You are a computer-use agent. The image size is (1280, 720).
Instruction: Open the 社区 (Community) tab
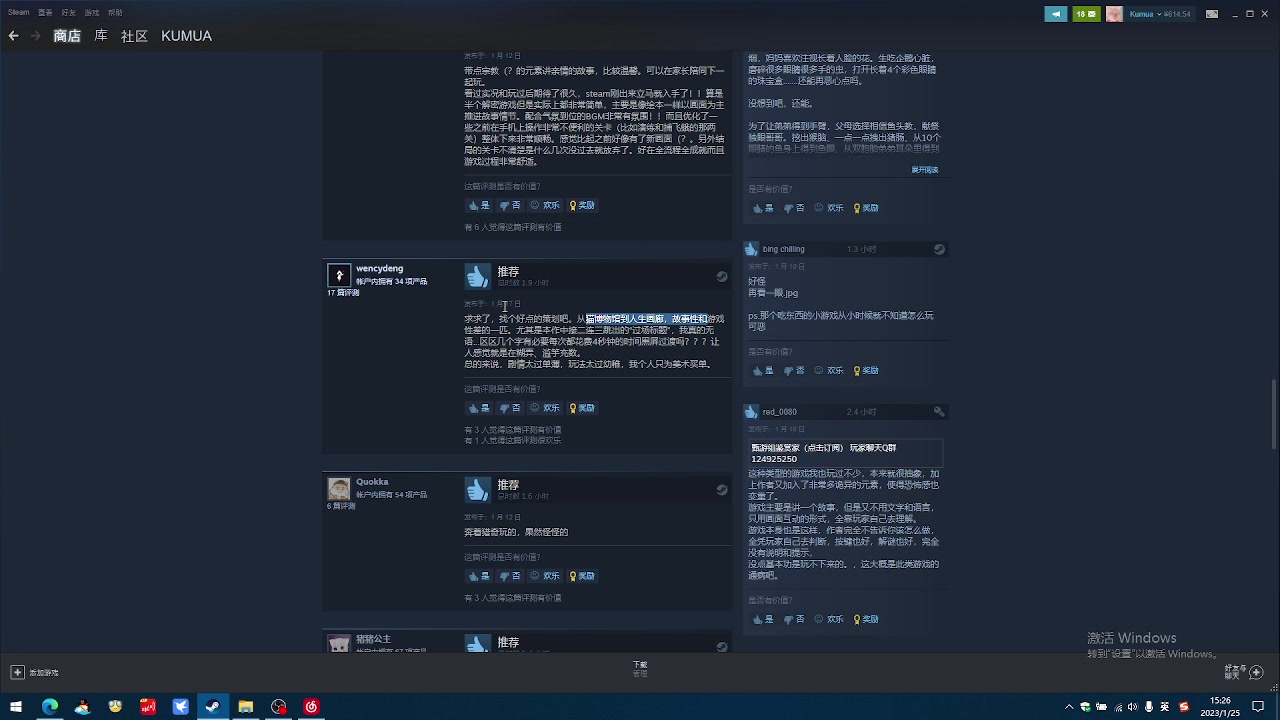pyautogui.click(x=134, y=36)
